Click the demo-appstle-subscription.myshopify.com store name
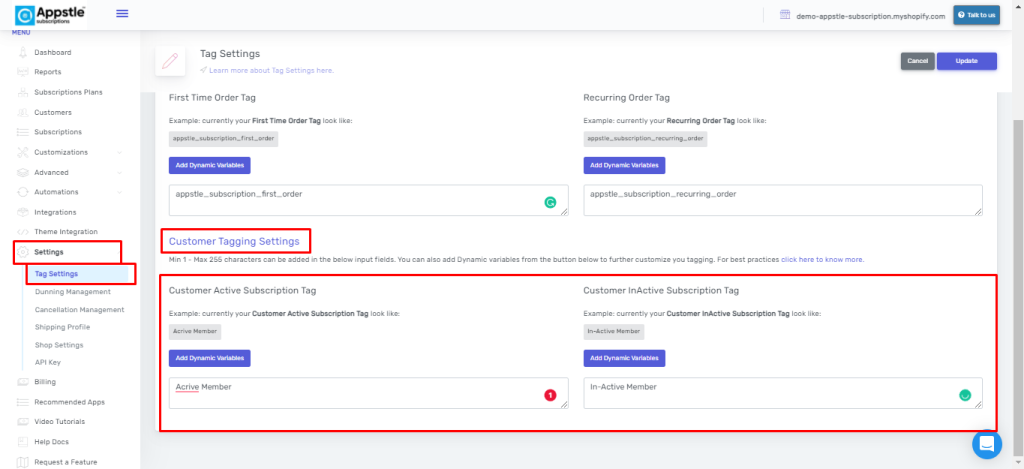The image size is (1024, 469). click(x=871, y=16)
